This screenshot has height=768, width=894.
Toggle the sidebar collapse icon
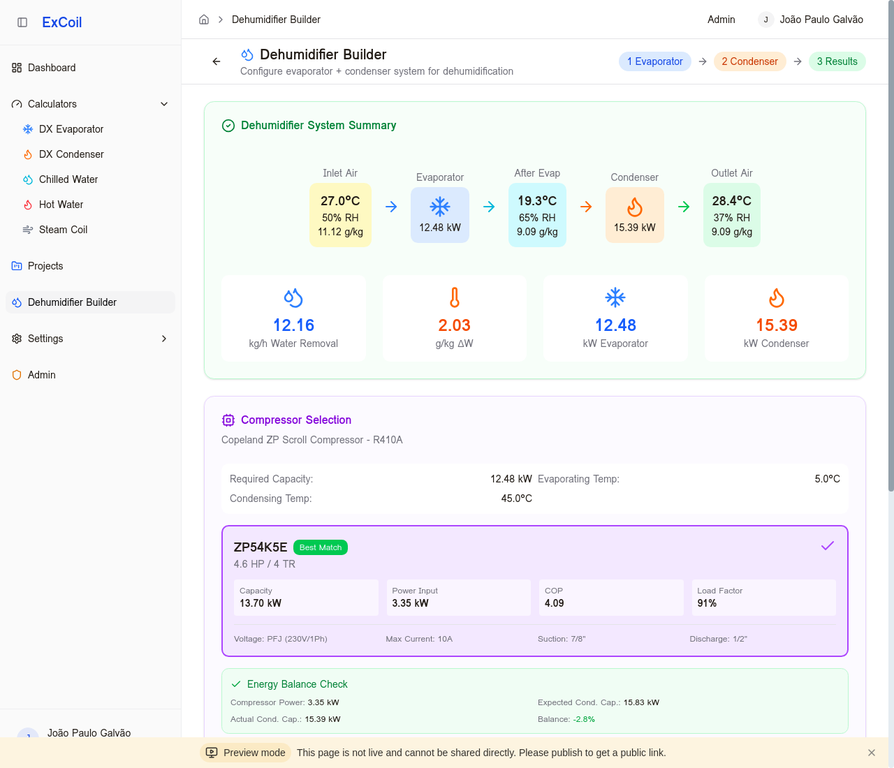pyautogui.click(x=23, y=22)
